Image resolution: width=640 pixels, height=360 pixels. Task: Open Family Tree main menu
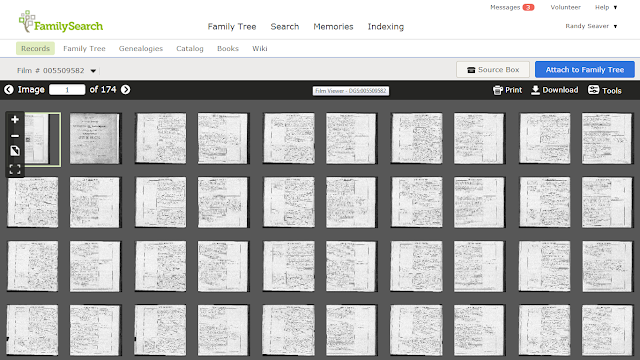coord(232,27)
